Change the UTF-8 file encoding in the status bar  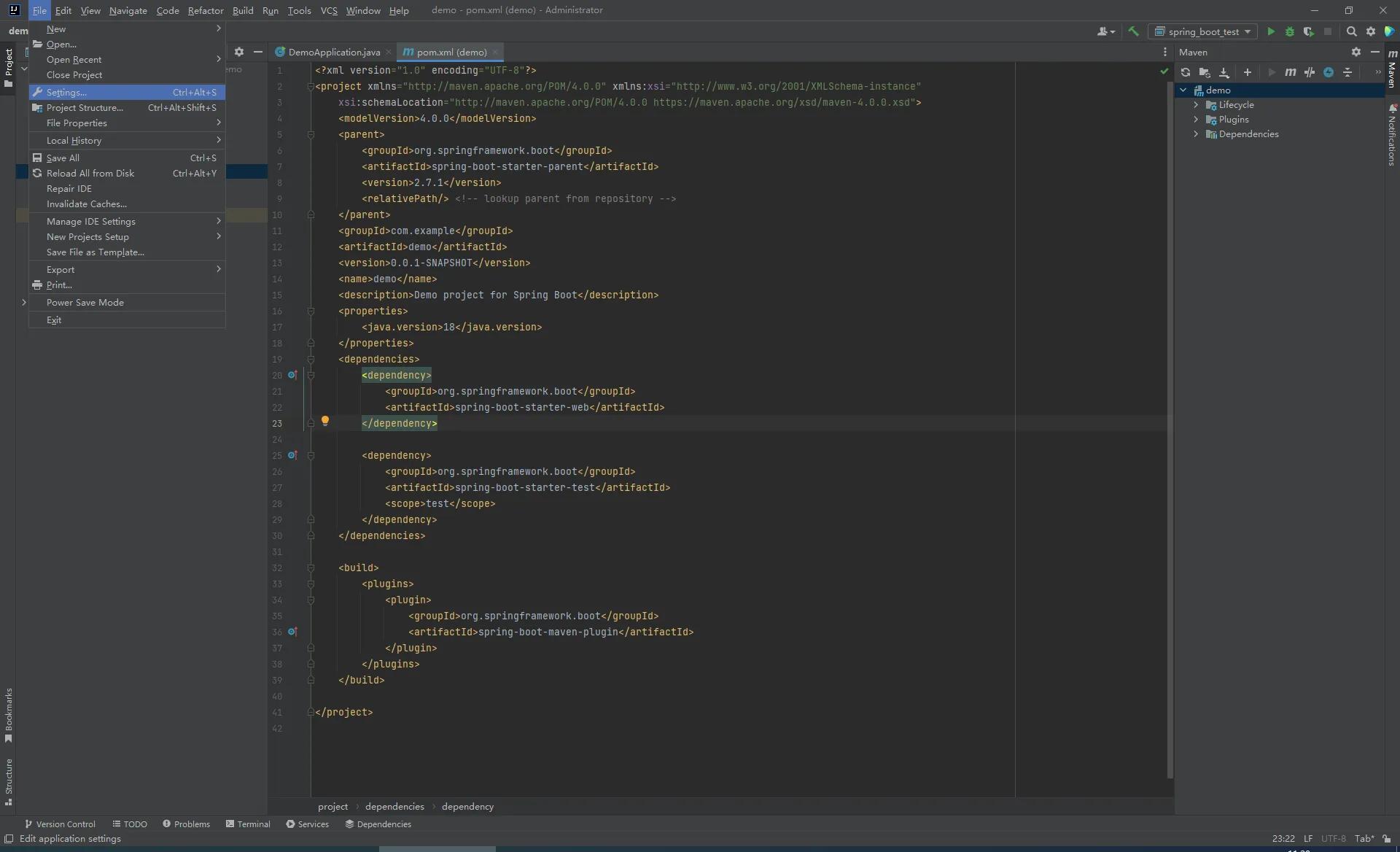[1334, 838]
